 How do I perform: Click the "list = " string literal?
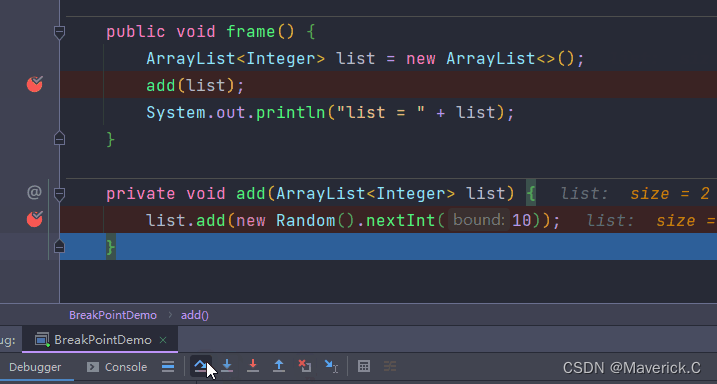381,112
